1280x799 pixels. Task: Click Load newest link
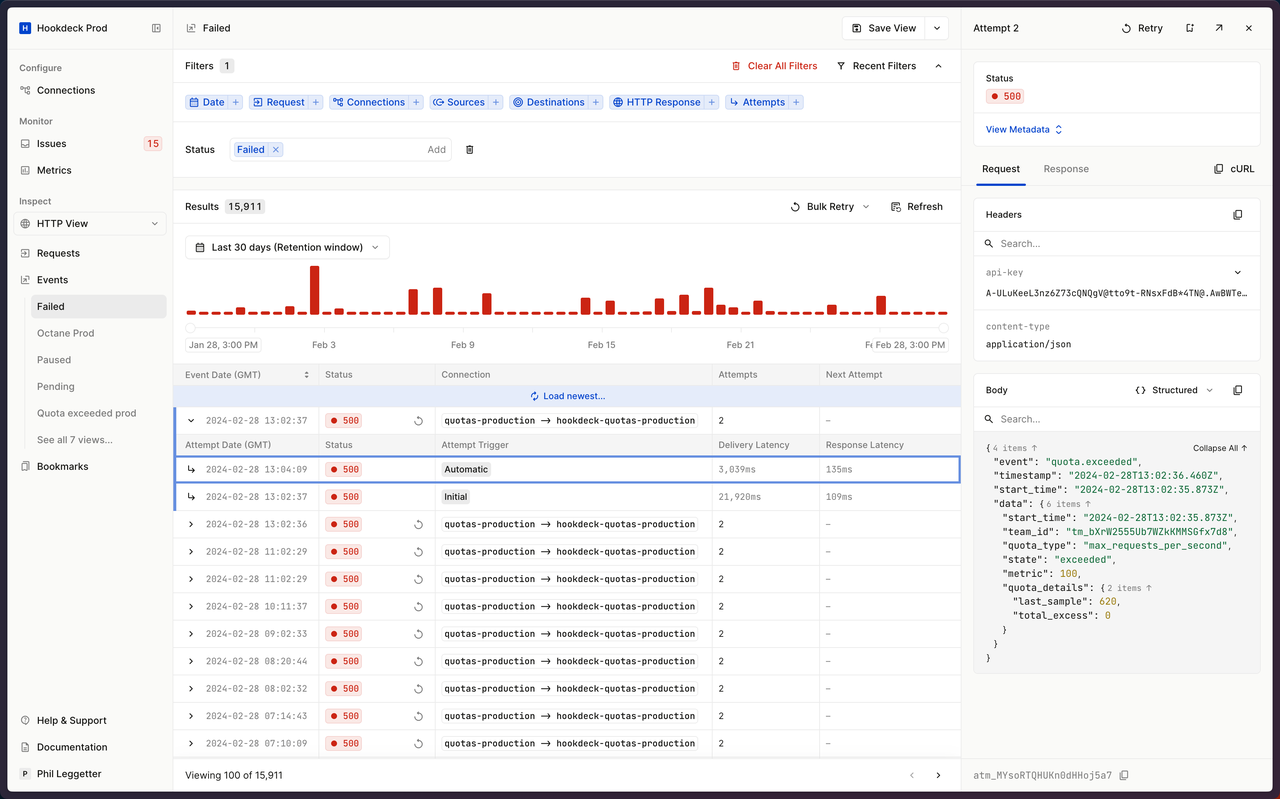[x=567, y=396]
